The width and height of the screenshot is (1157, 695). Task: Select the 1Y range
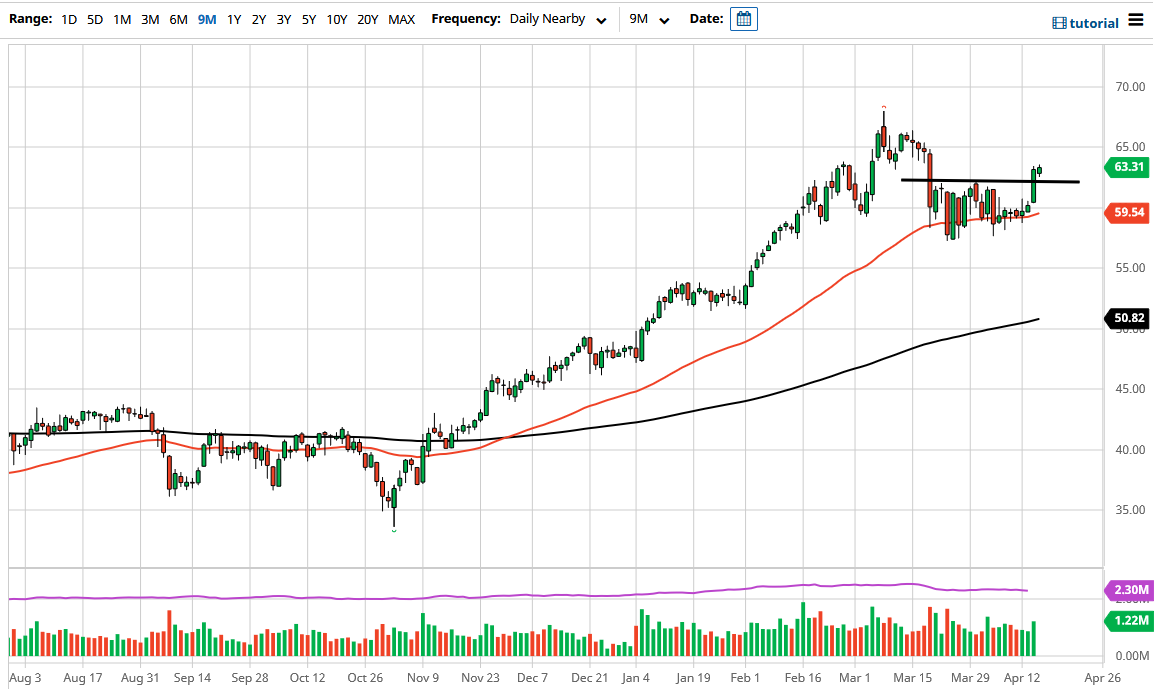pyautogui.click(x=233, y=18)
